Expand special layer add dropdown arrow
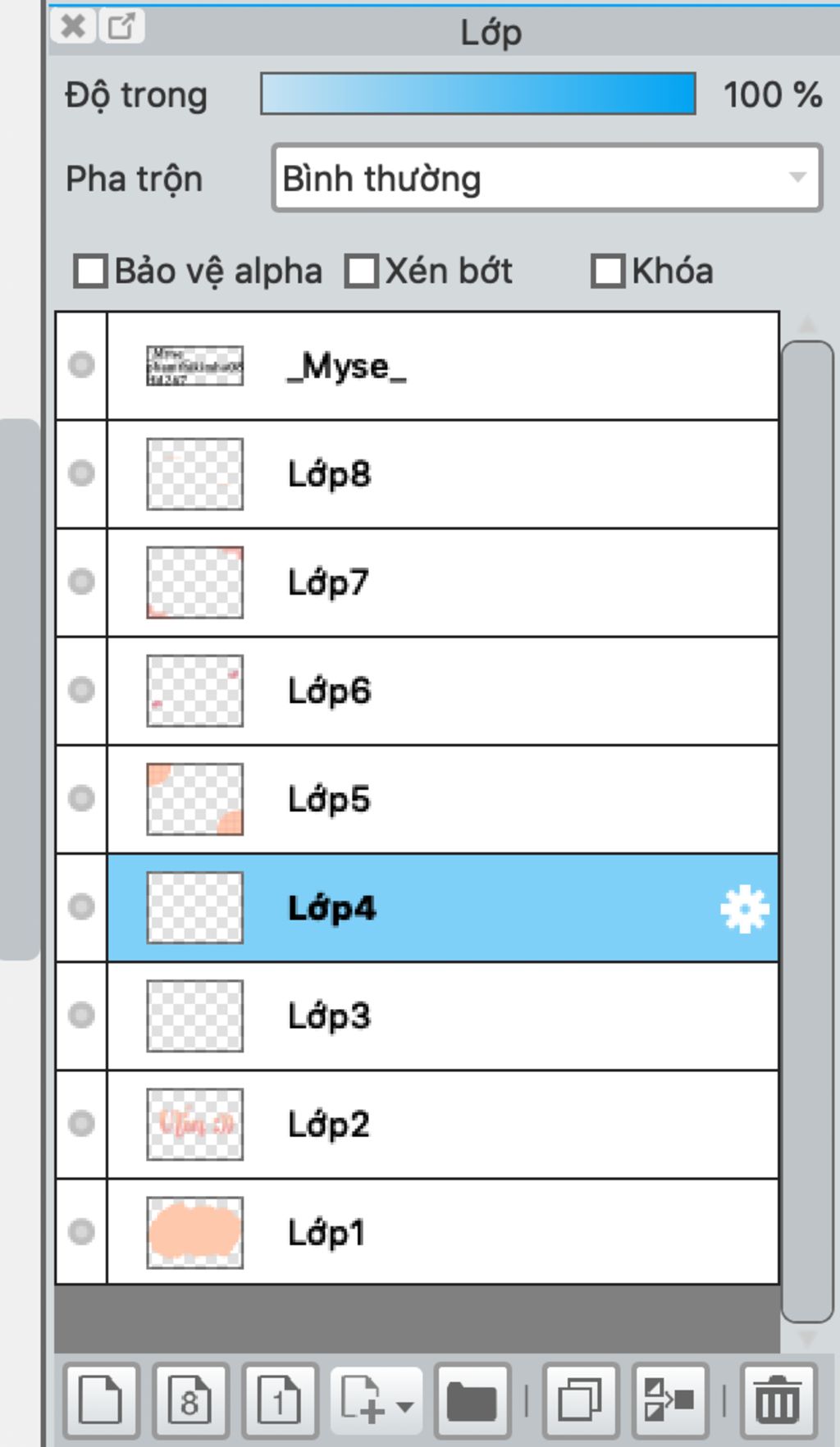 pyautogui.click(x=404, y=1407)
